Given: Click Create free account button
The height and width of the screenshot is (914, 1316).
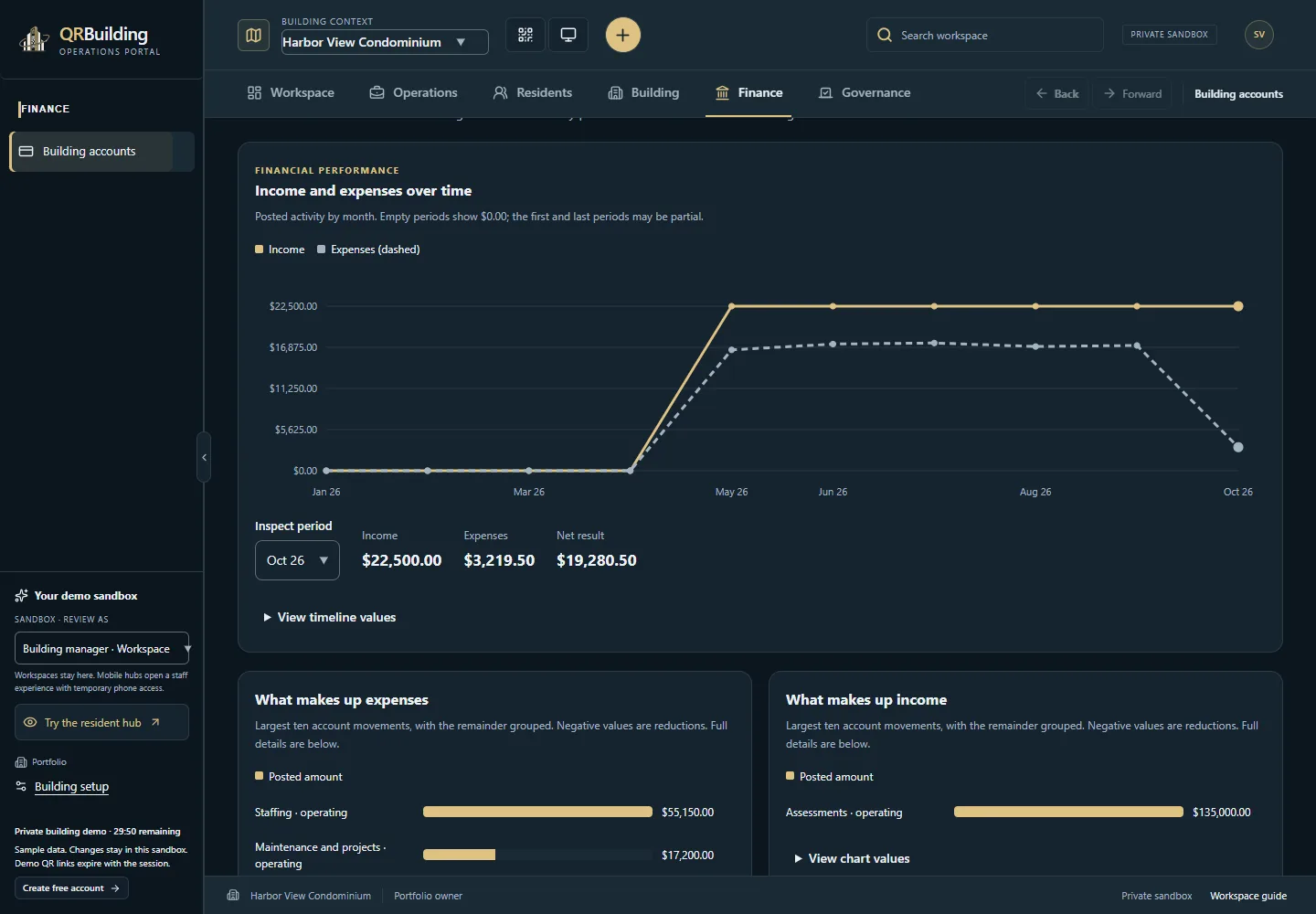Looking at the screenshot, I should pyautogui.click(x=71, y=888).
